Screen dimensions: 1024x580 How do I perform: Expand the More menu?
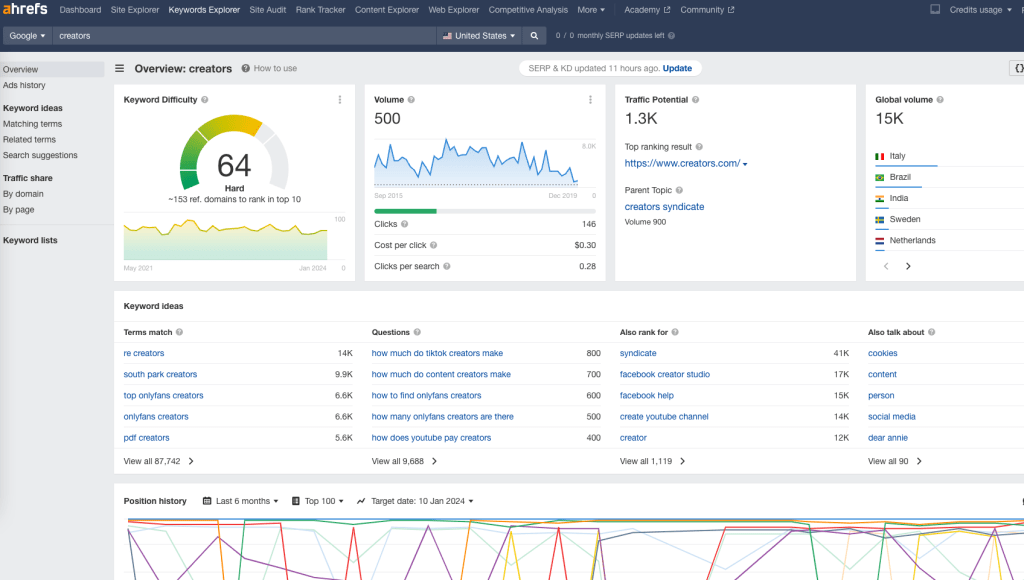point(591,10)
